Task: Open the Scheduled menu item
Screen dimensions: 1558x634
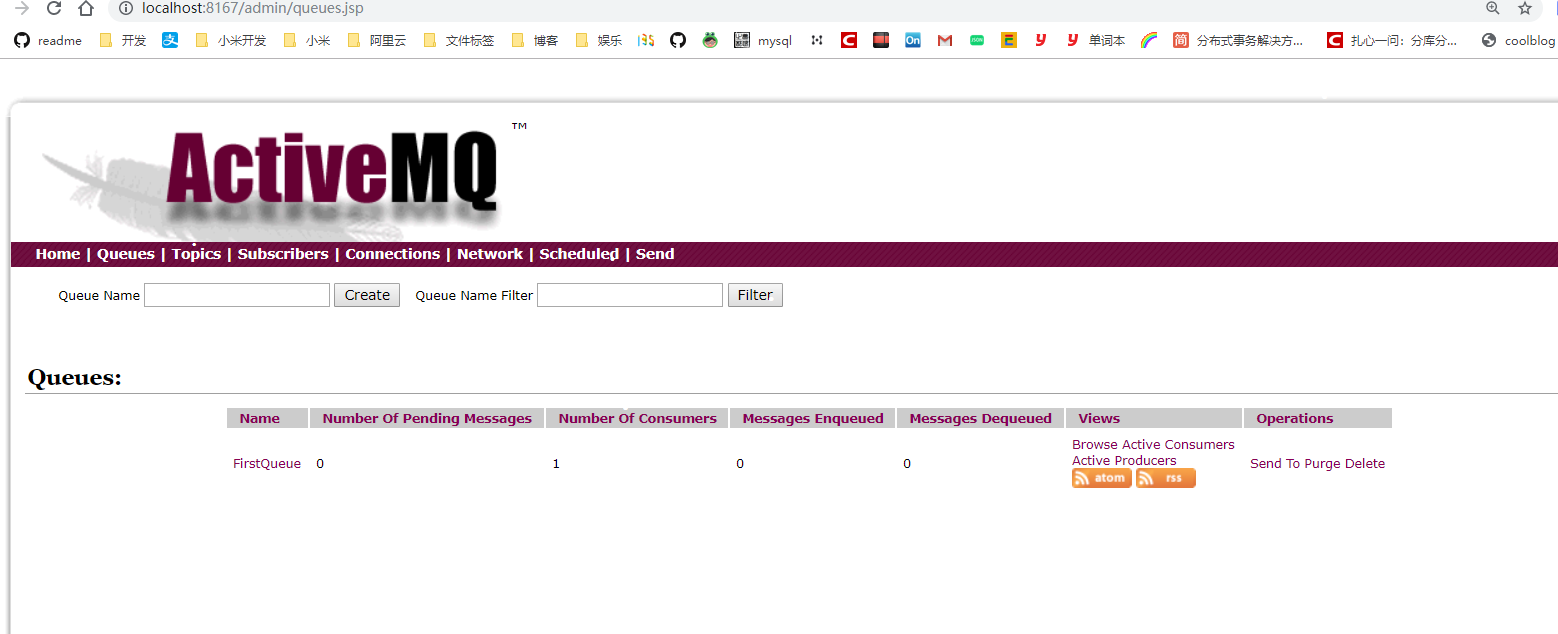Action: point(579,254)
